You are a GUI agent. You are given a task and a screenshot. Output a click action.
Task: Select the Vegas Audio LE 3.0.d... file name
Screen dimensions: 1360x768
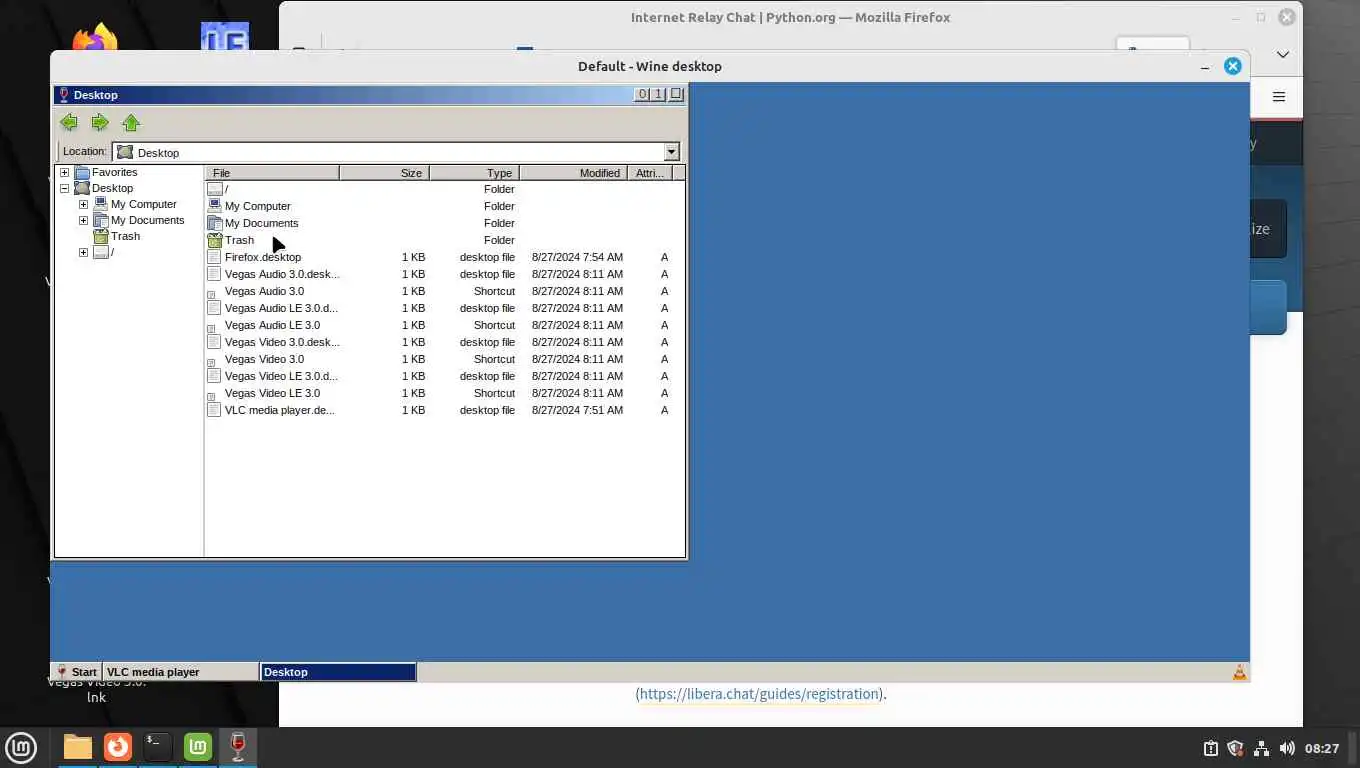pos(281,308)
